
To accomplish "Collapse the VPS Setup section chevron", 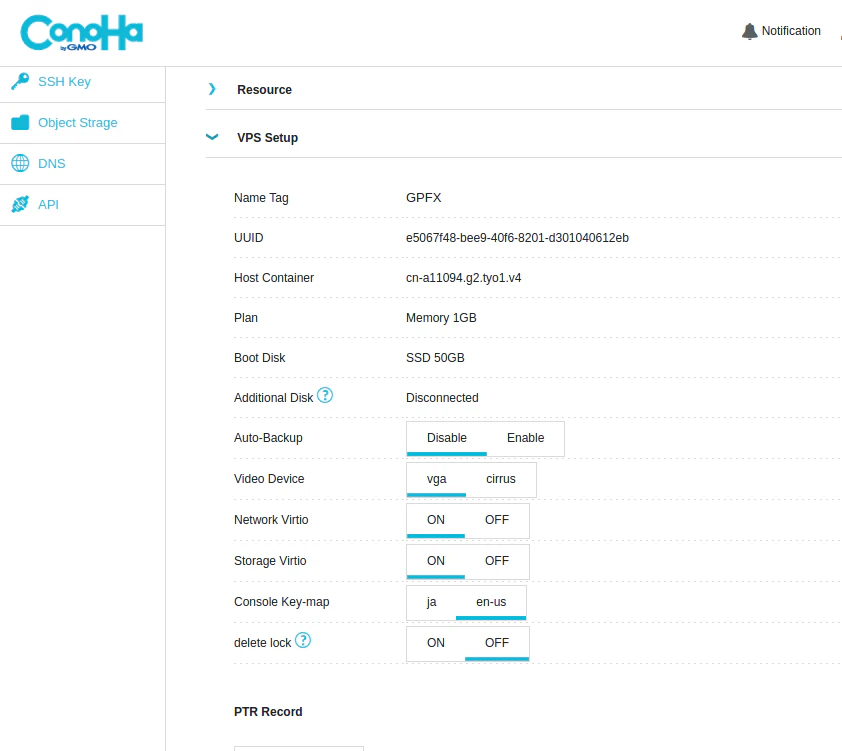I will pos(212,137).
